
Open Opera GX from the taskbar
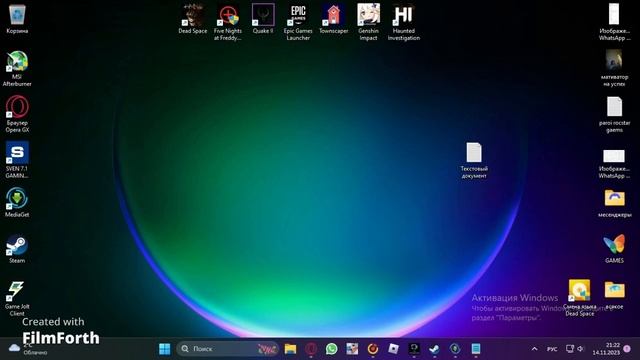click(311, 349)
